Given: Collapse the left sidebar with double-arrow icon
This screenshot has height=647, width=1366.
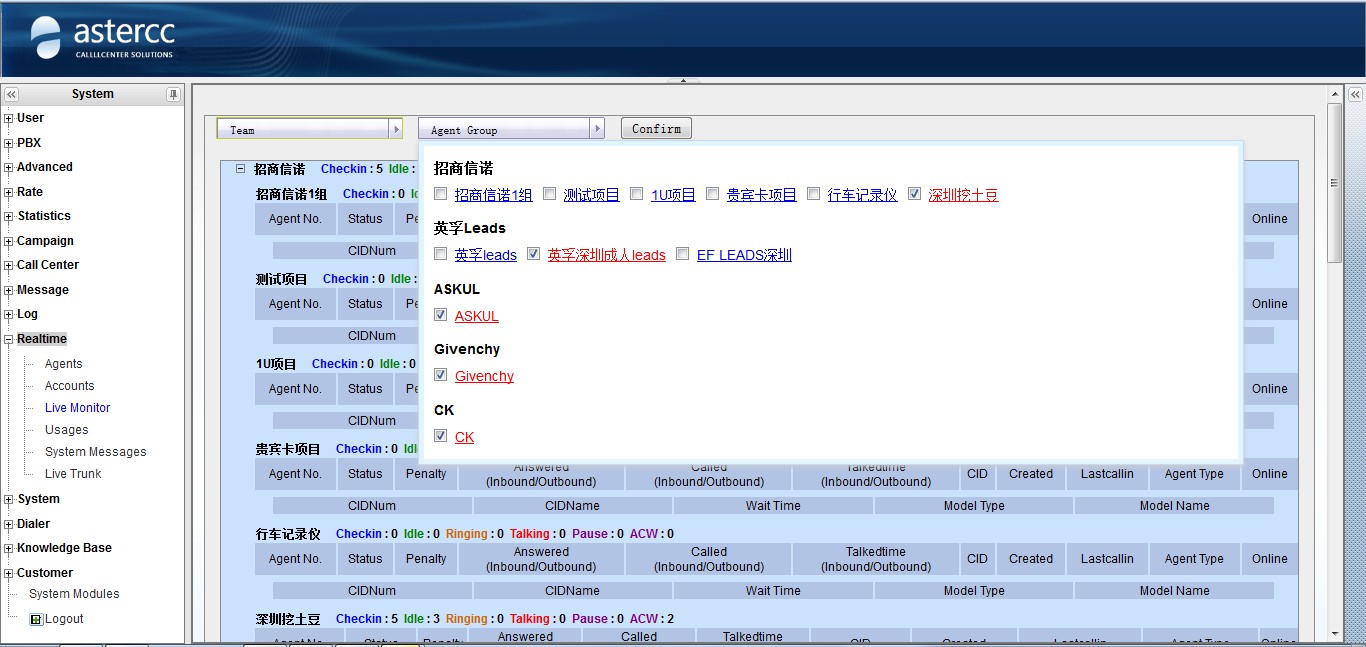Looking at the screenshot, I should 11,94.
